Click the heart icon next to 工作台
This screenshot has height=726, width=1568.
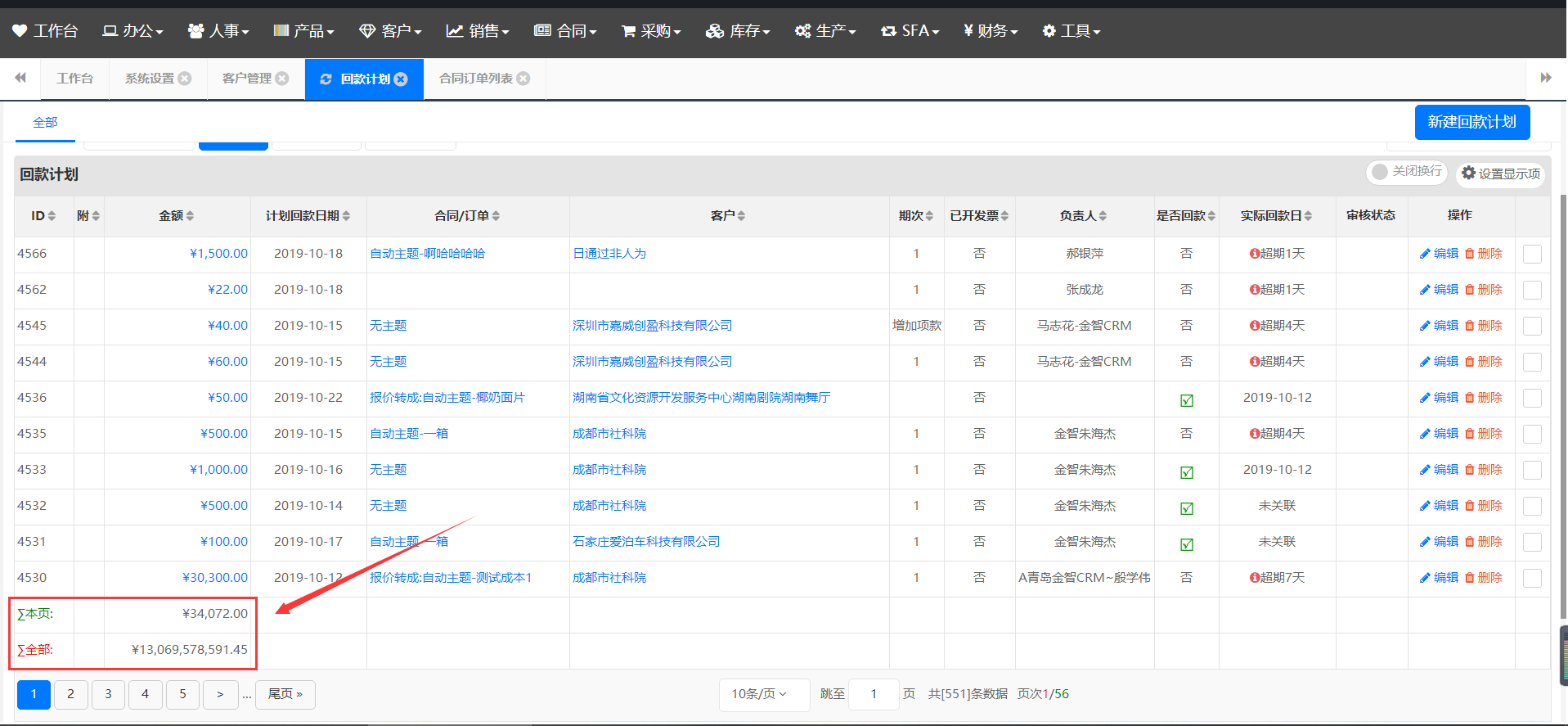[x=20, y=31]
